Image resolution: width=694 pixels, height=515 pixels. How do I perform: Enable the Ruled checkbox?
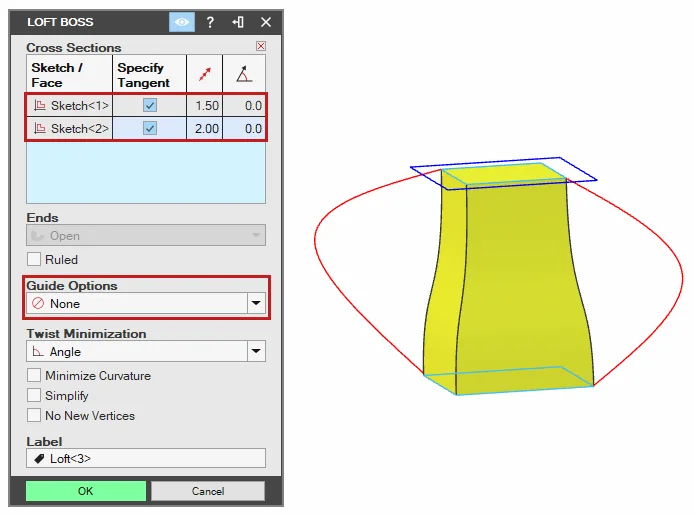pyautogui.click(x=34, y=259)
